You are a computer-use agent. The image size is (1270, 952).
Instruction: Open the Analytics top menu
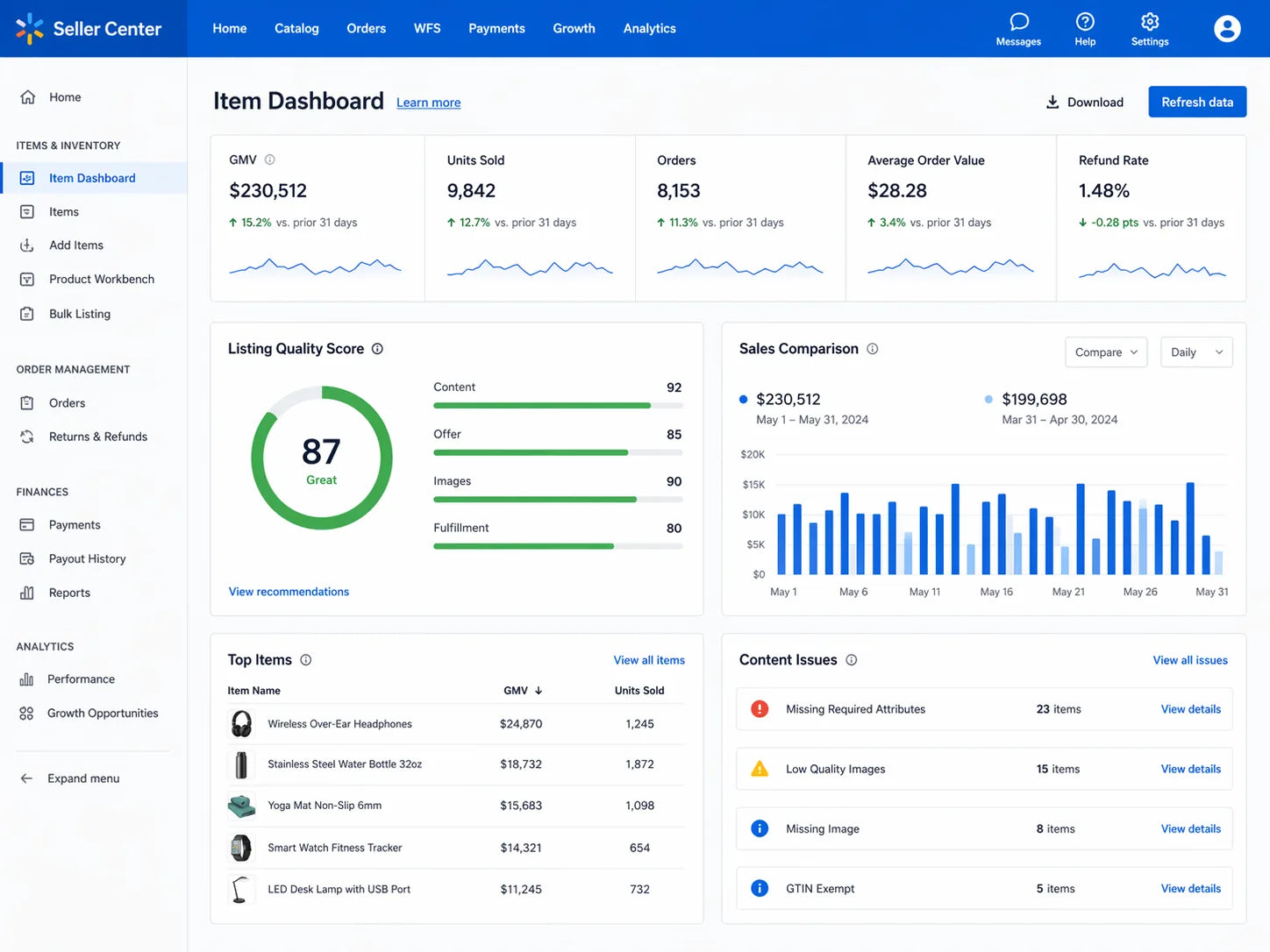(649, 28)
